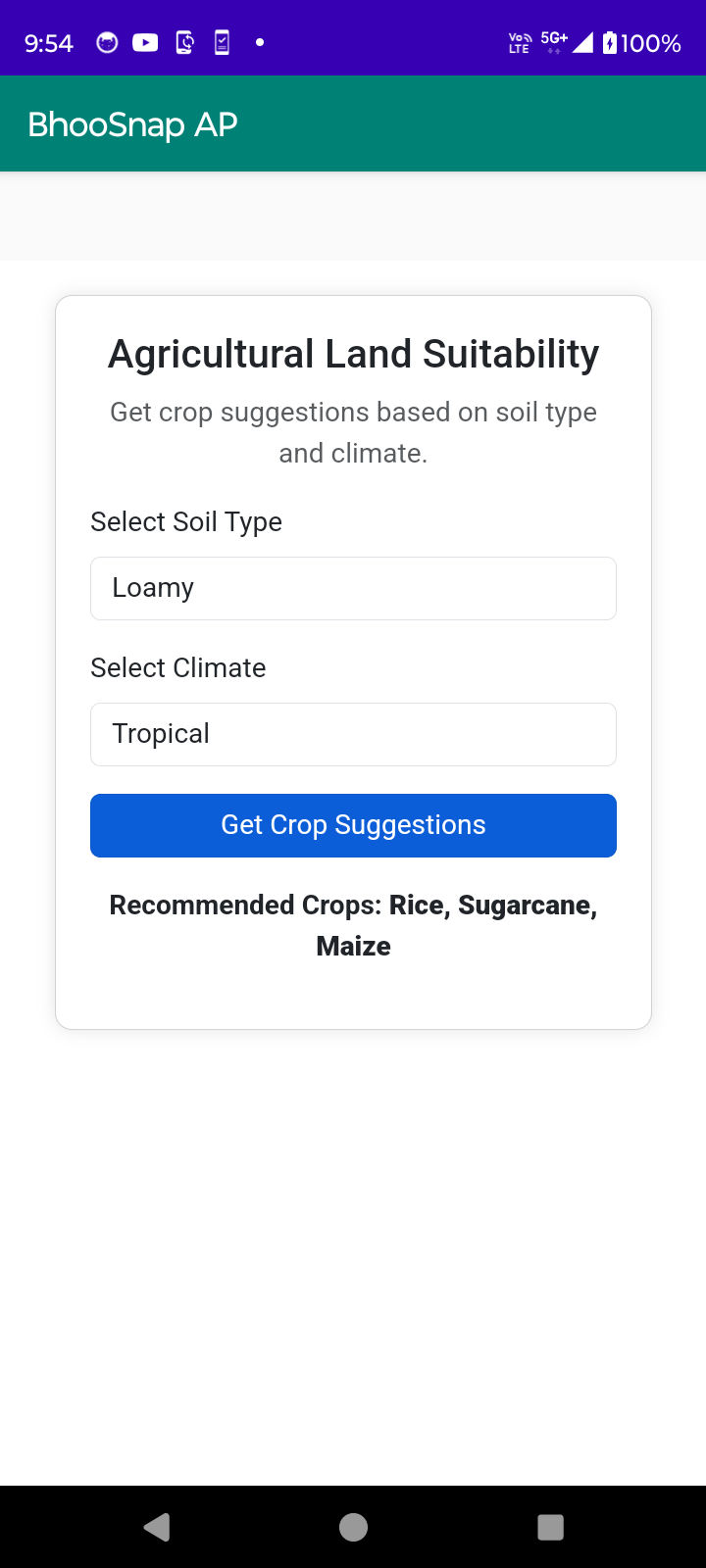This screenshot has height=1568, width=706.
Task: Tap the checklist device notification icon
Action: pos(222,42)
